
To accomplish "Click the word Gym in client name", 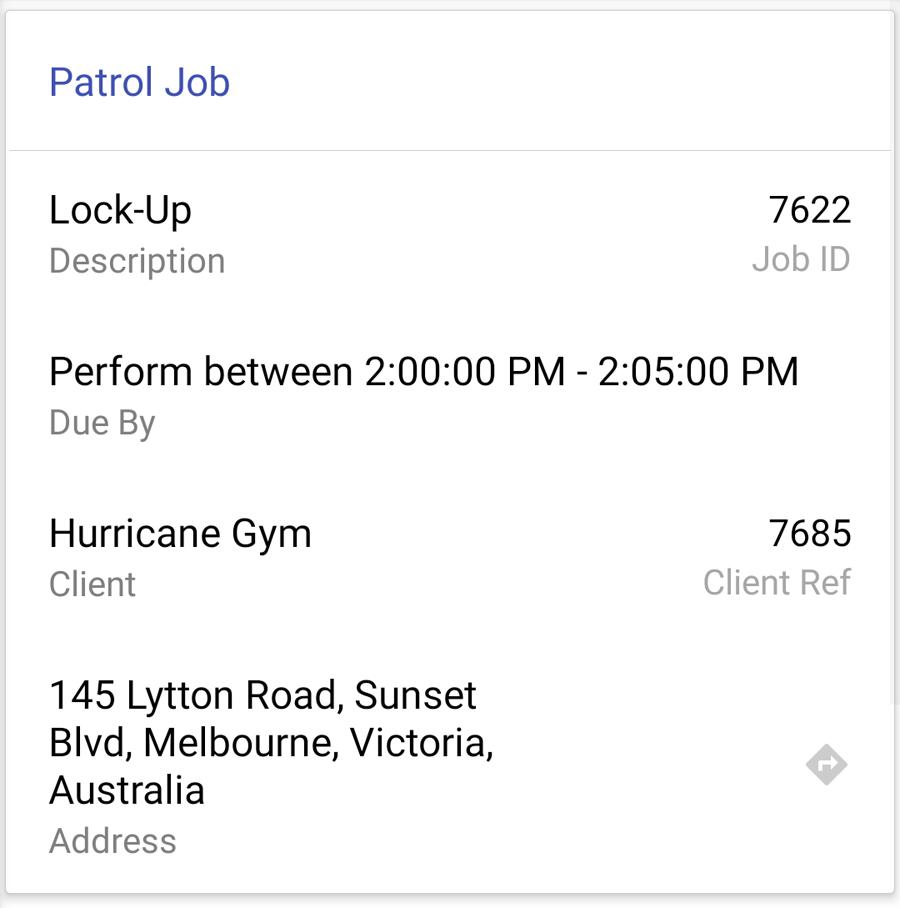I will pyautogui.click(x=272, y=535).
